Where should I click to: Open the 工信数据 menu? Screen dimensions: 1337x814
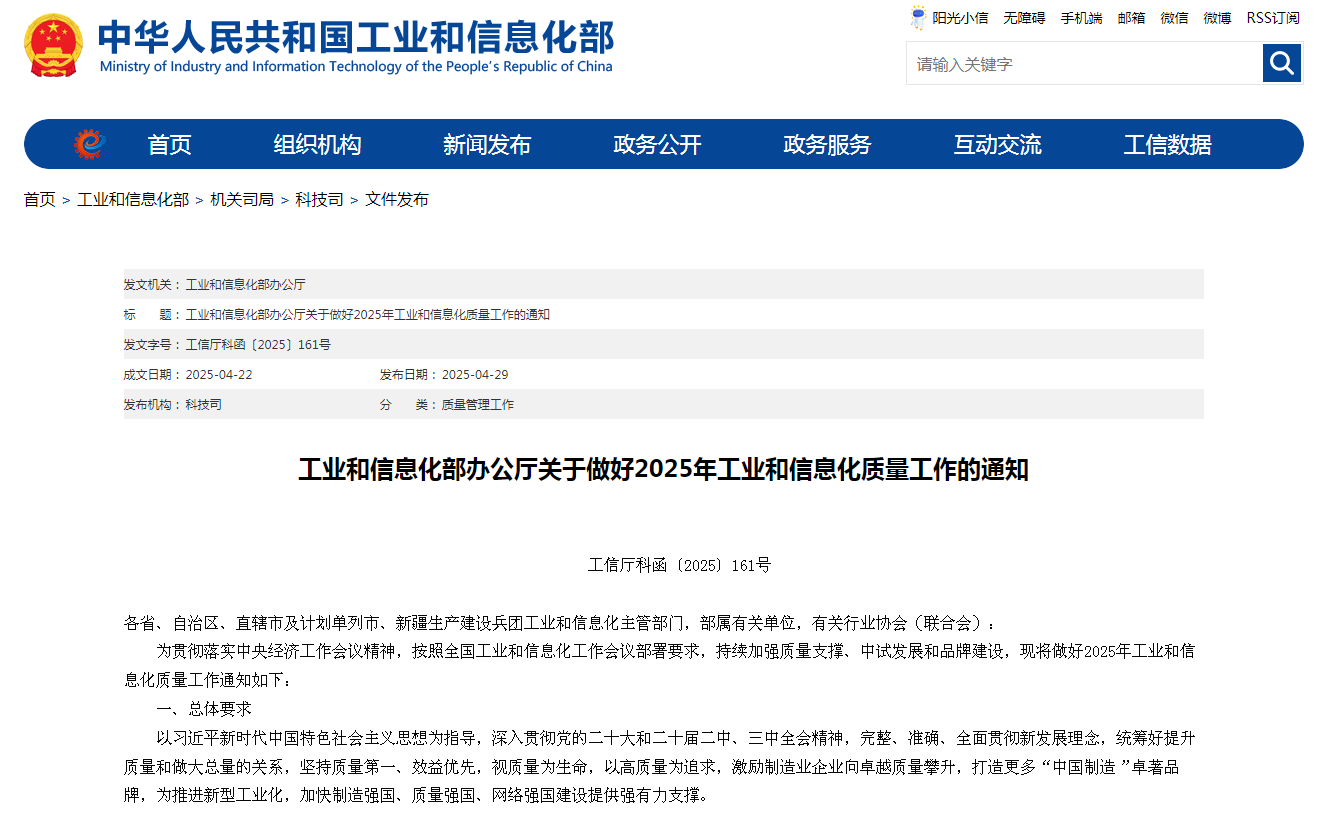click(x=1167, y=144)
